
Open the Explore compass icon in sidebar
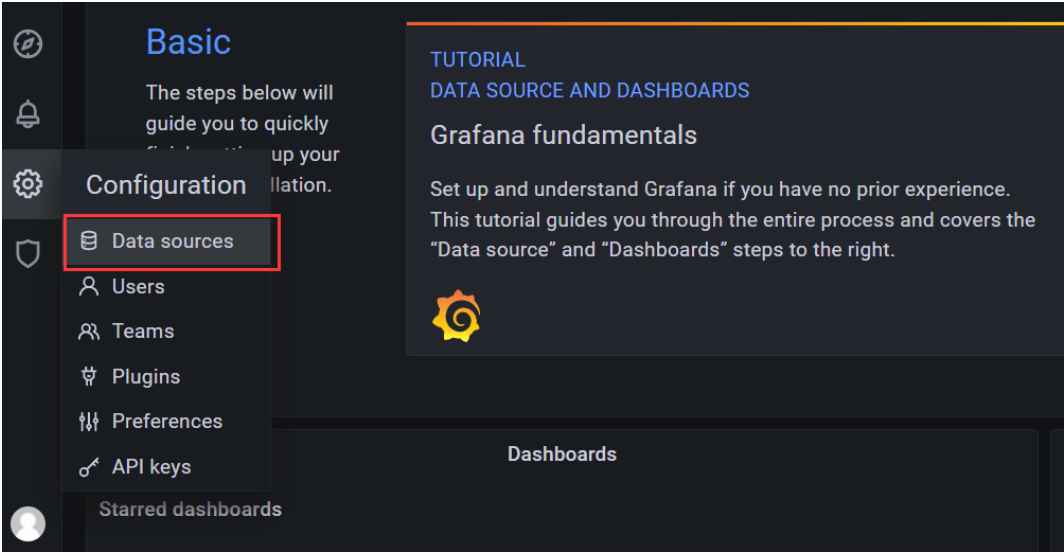coord(28,43)
